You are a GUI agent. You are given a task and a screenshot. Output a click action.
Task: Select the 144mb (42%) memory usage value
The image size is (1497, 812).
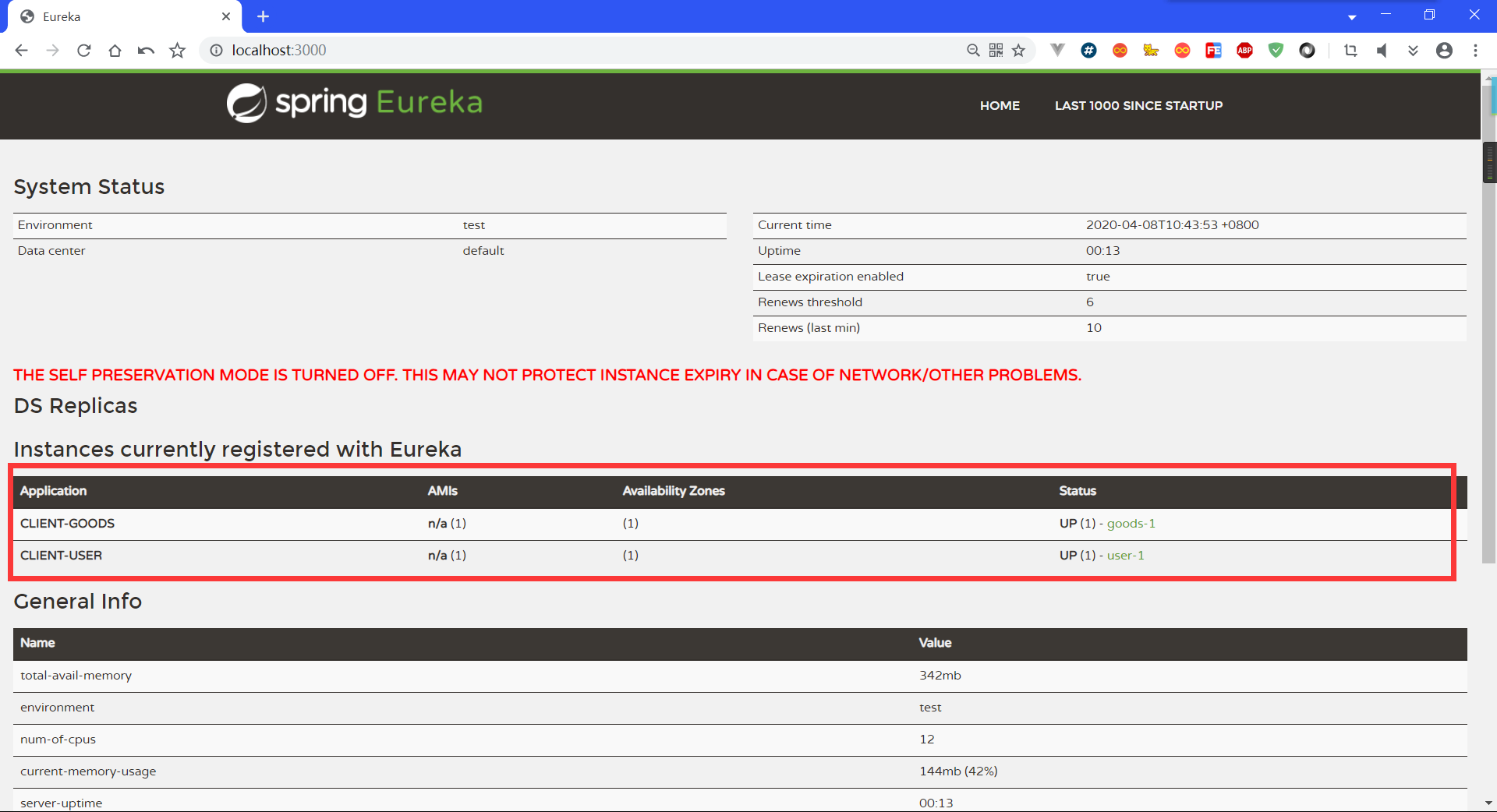[958, 771]
